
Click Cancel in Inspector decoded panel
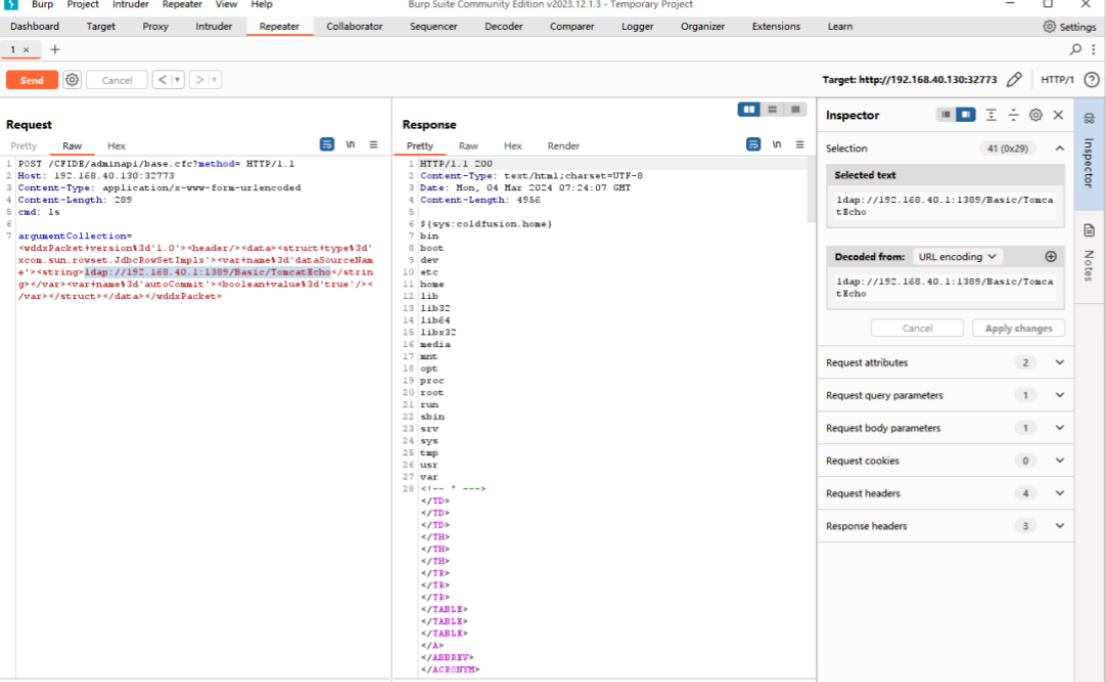click(917, 328)
